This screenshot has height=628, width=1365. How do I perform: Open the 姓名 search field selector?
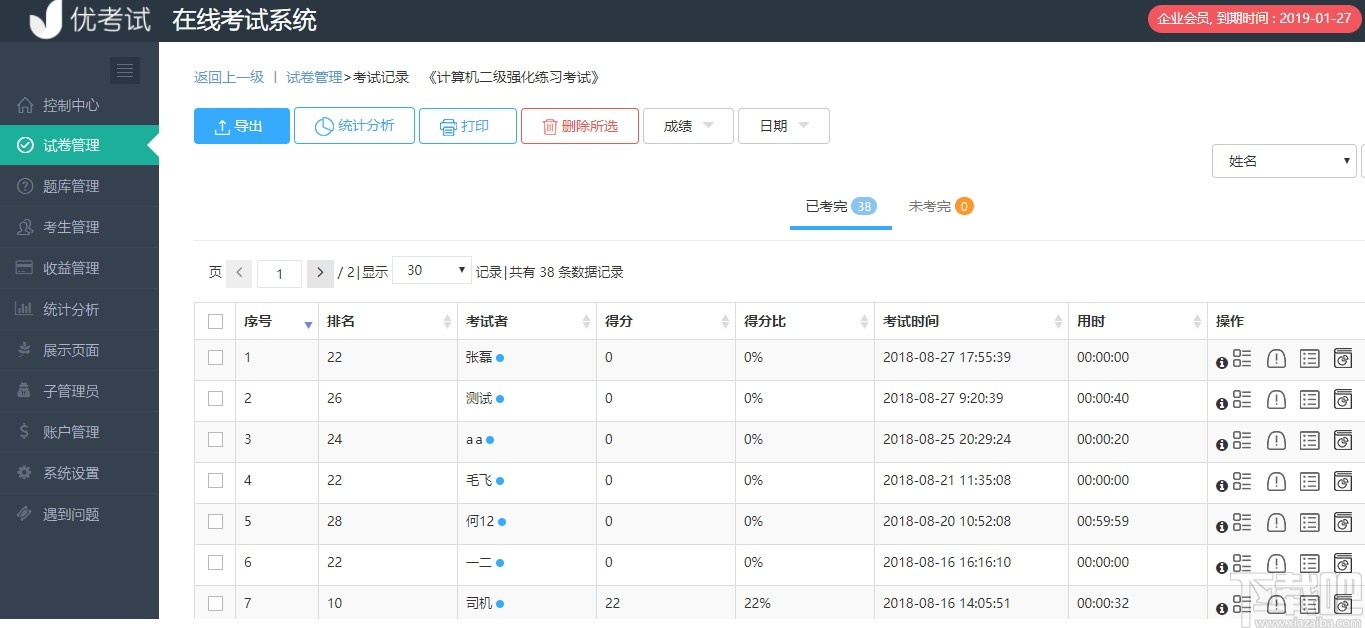(x=1284, y=161)
